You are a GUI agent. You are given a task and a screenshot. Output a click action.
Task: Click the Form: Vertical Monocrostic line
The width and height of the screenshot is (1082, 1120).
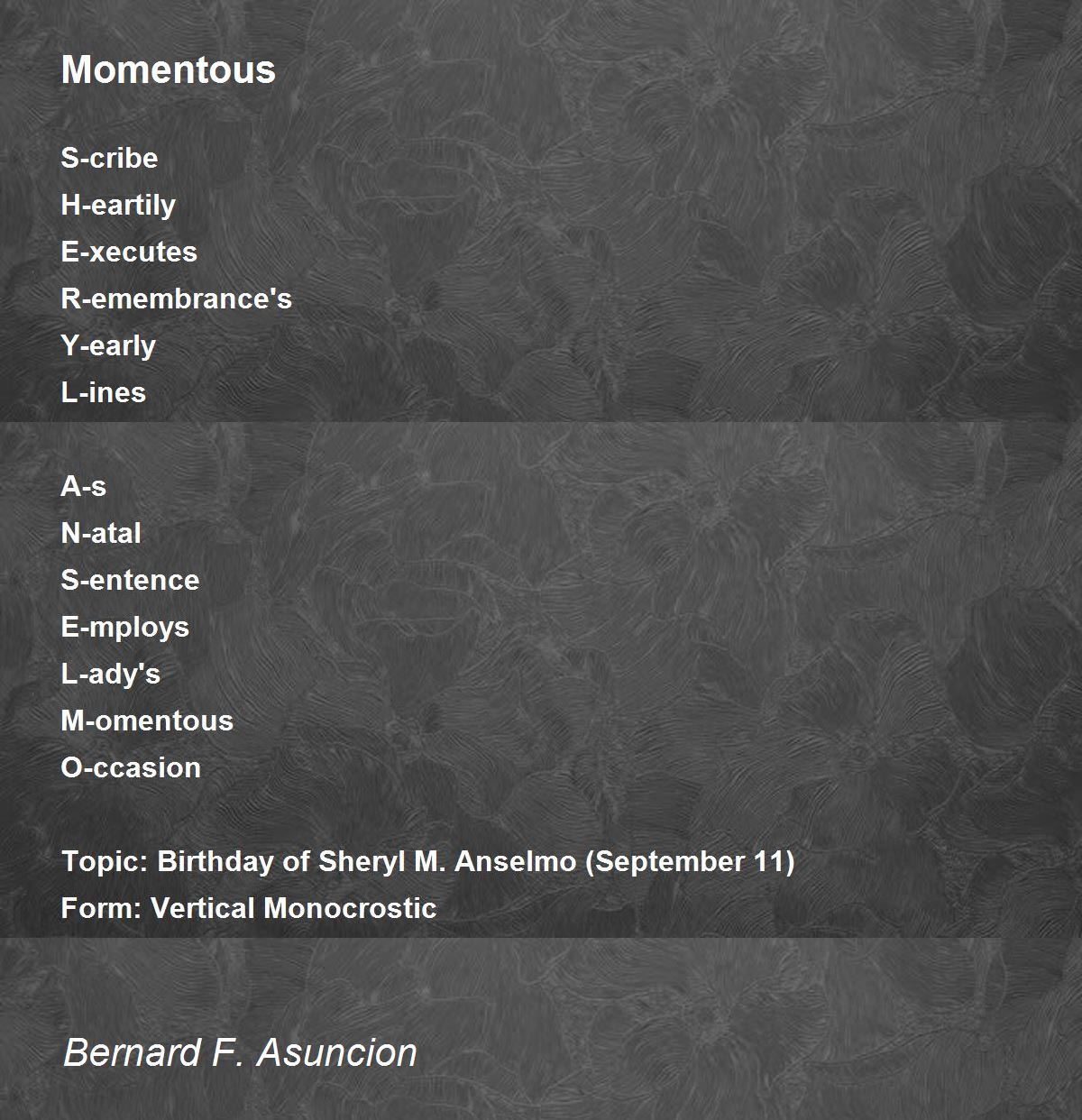pos(249,908)
